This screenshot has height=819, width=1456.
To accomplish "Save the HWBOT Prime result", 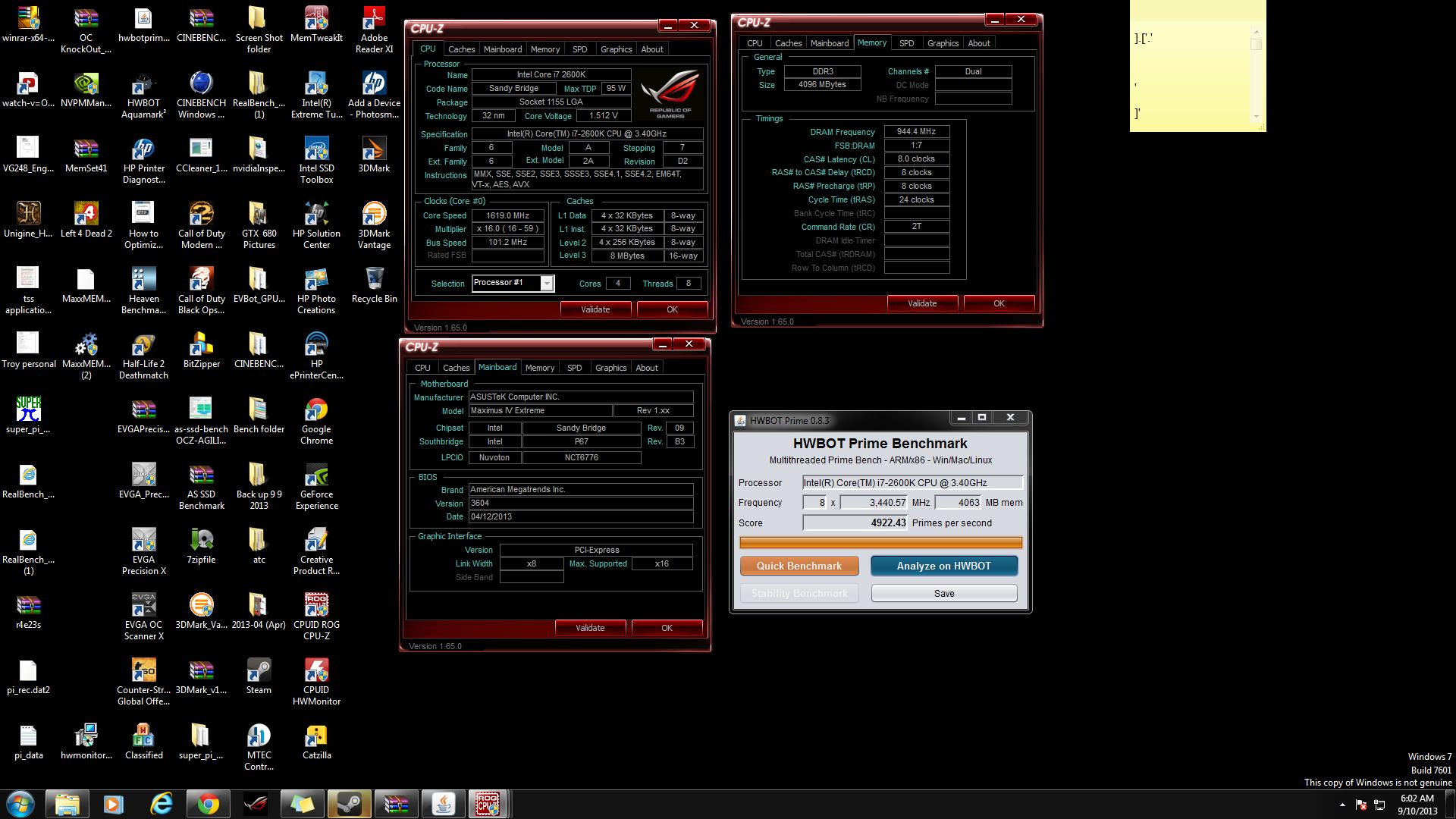I will coord(944,593).
